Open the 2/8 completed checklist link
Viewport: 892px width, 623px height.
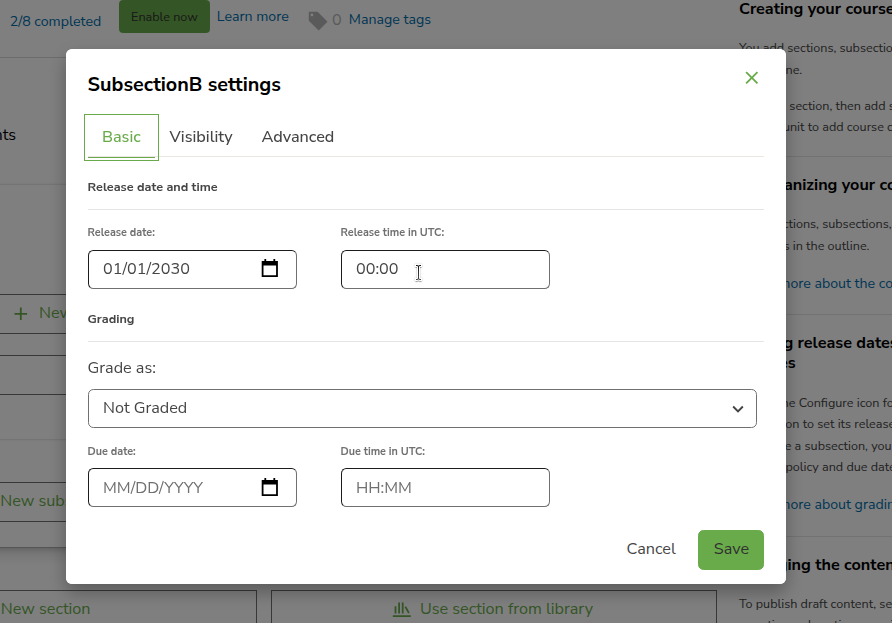[56, 22]
